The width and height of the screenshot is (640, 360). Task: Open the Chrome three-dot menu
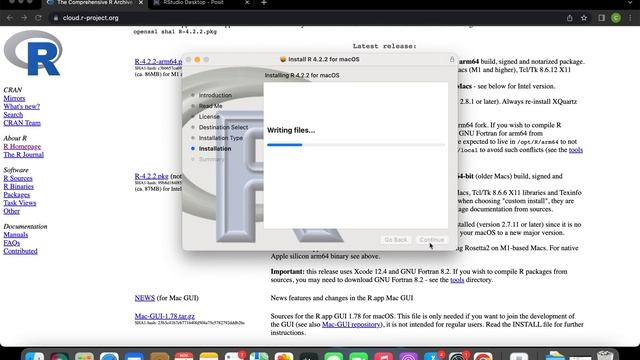[x=630, y=18]
